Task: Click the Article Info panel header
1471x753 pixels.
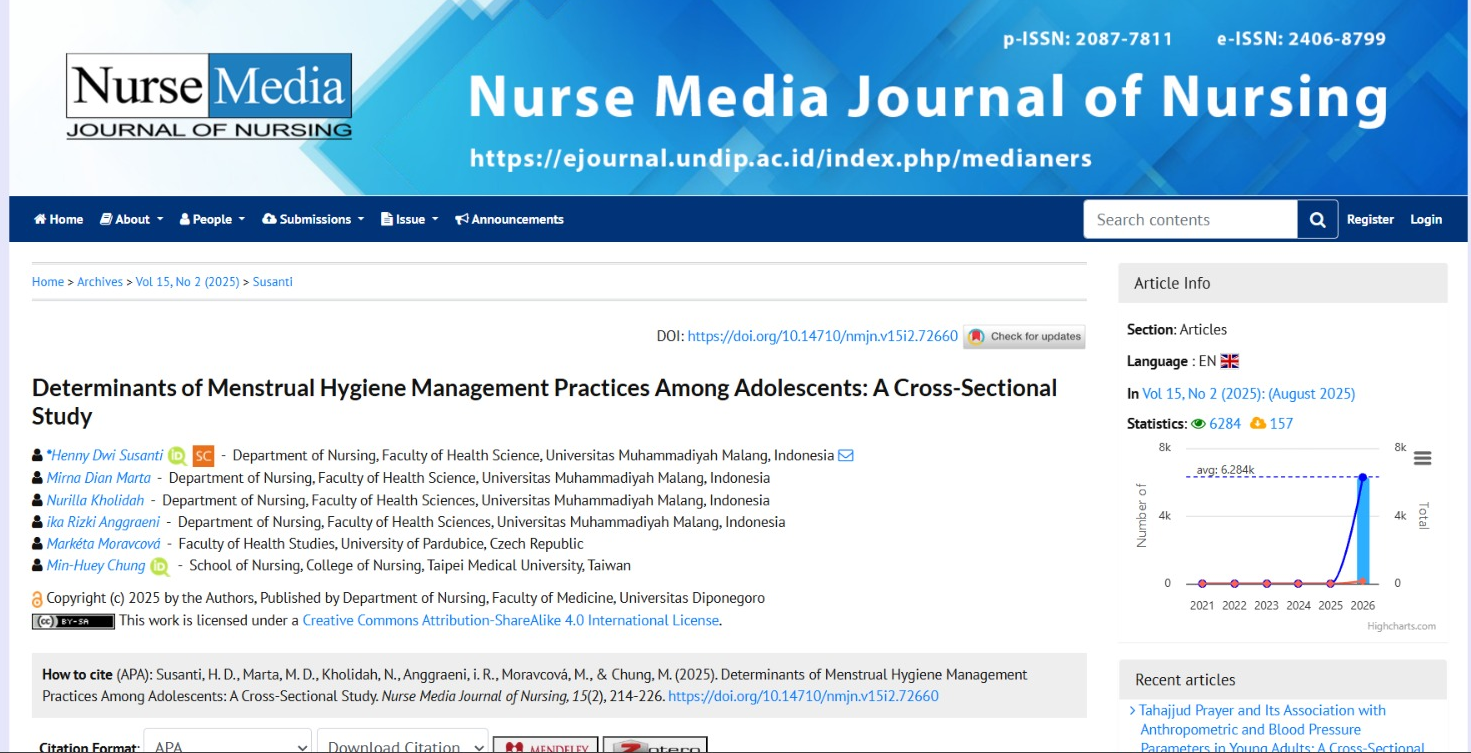Action: point(1283,283)
